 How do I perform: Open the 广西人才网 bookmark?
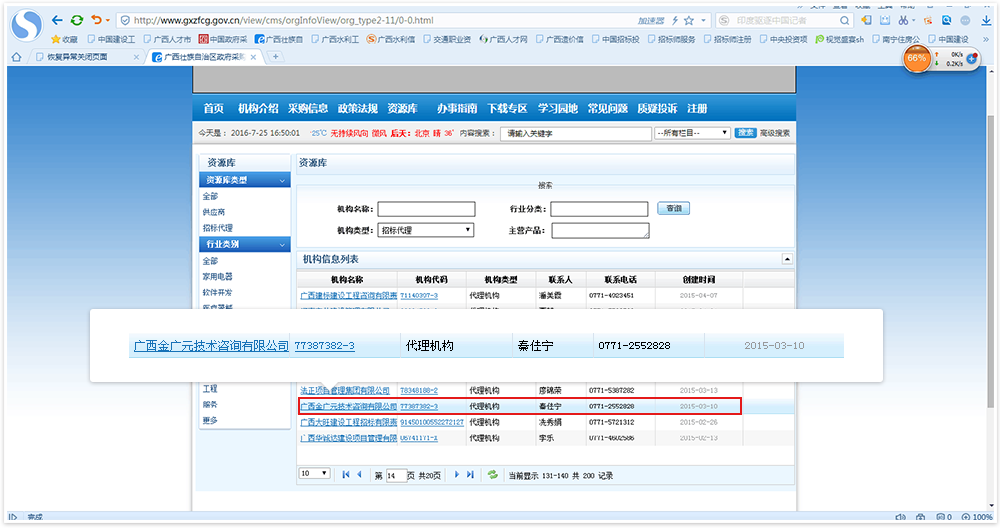coord(503,39)
